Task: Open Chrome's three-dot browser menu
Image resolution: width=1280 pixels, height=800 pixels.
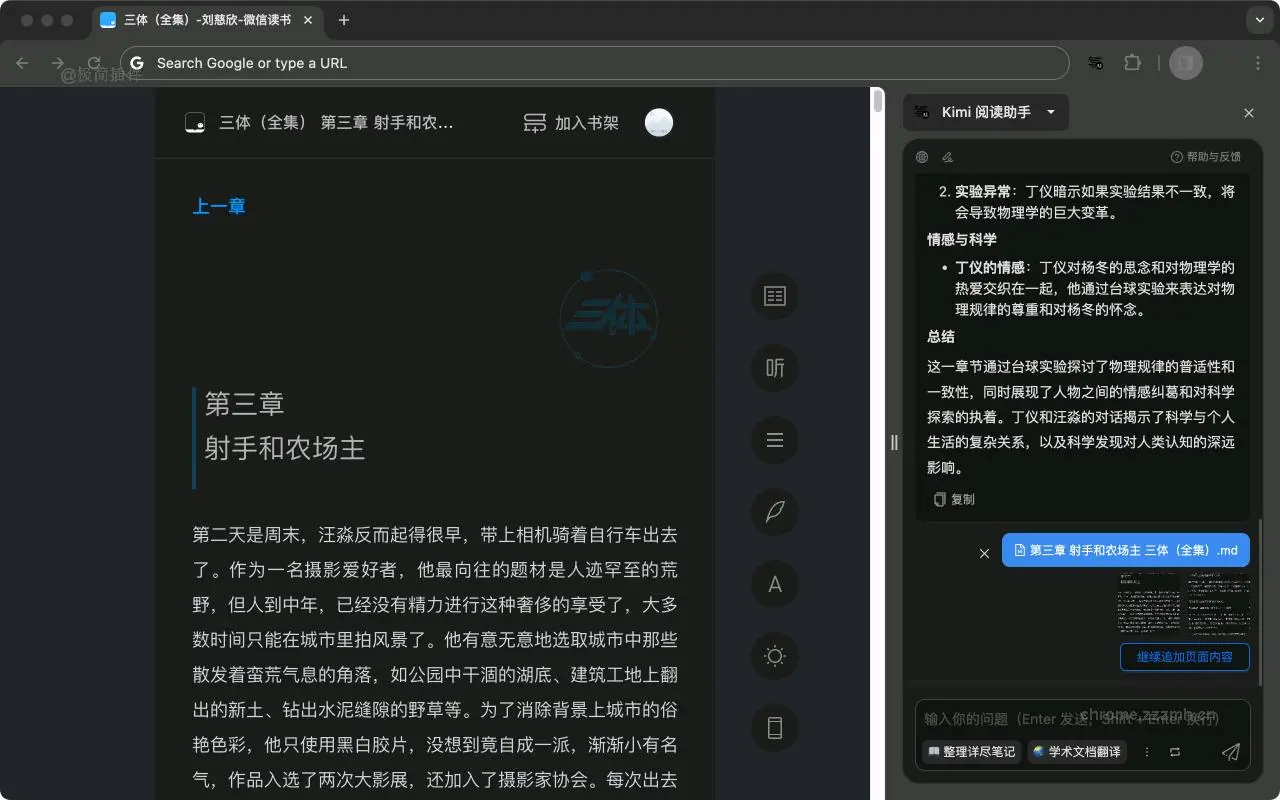Action: point(1258,62)
